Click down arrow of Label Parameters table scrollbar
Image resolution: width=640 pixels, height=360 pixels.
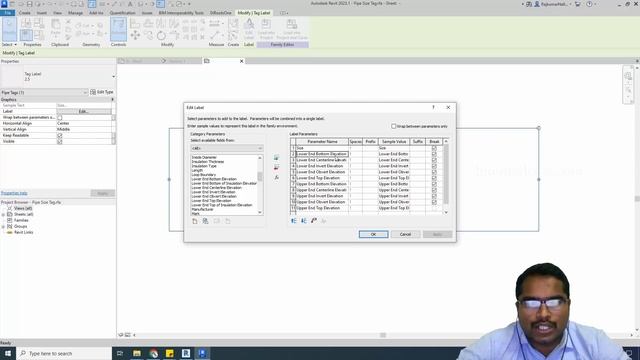pos(446,213)
